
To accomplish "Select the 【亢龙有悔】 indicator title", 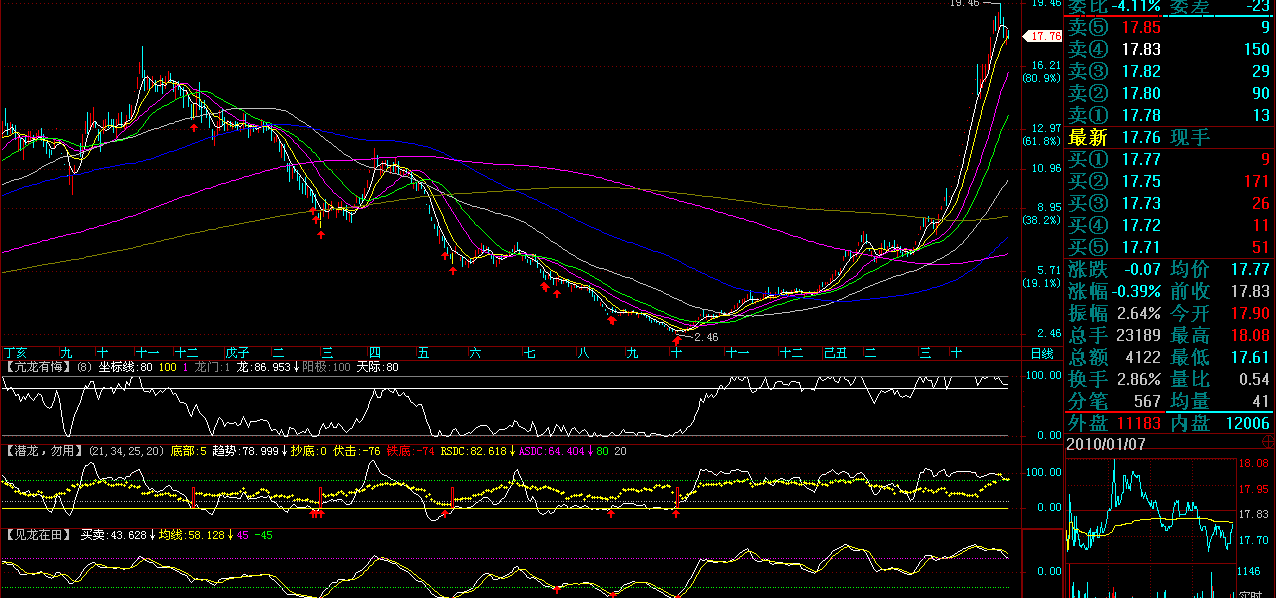I will (x=39, y=367).
